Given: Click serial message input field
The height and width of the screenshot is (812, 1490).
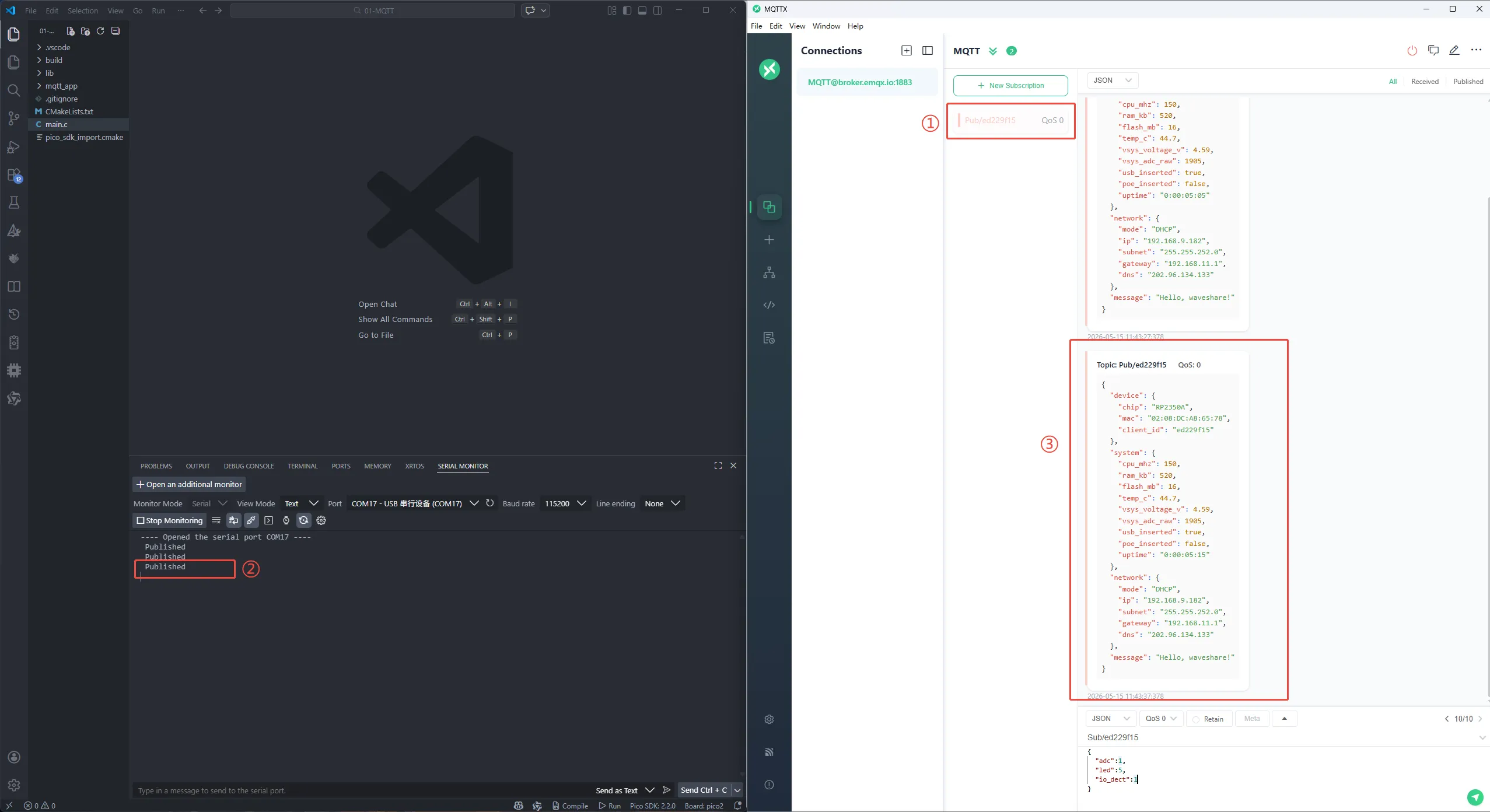Looking at the screenshot, I should pos(362,790).
